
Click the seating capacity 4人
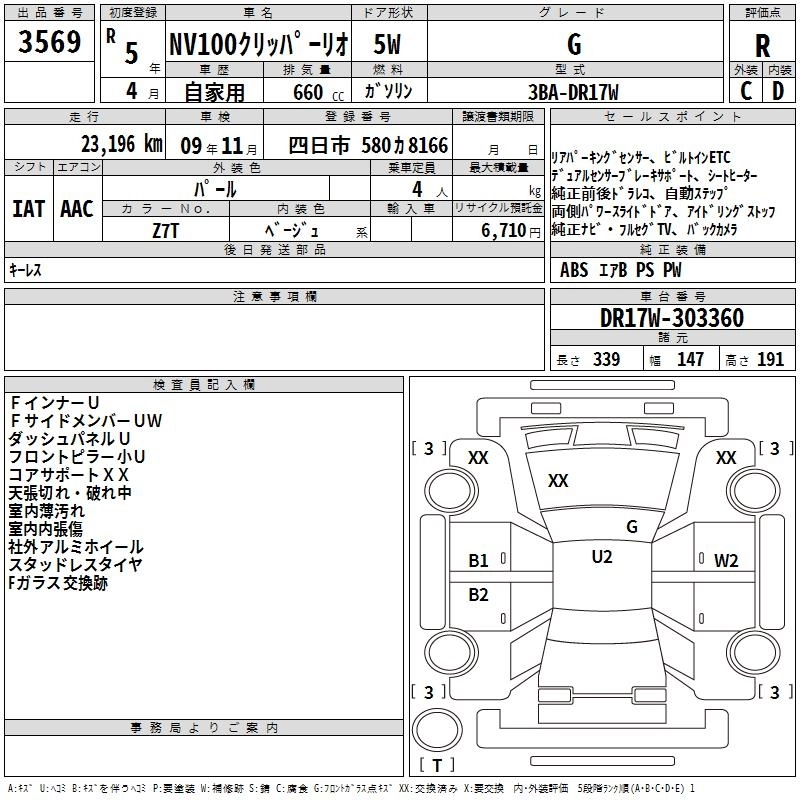click(x=430, y=190)
